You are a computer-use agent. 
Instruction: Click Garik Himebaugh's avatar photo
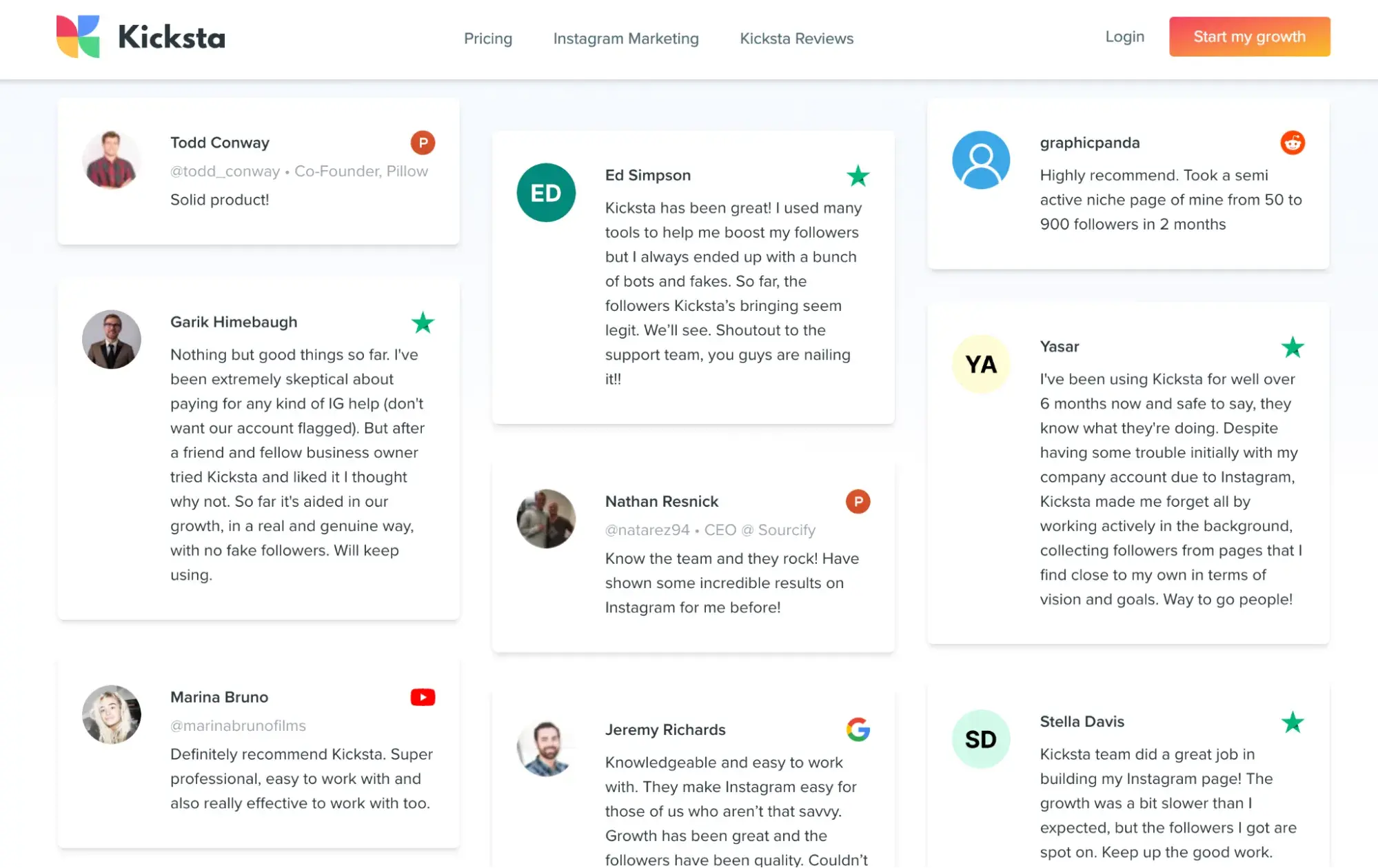112,339
